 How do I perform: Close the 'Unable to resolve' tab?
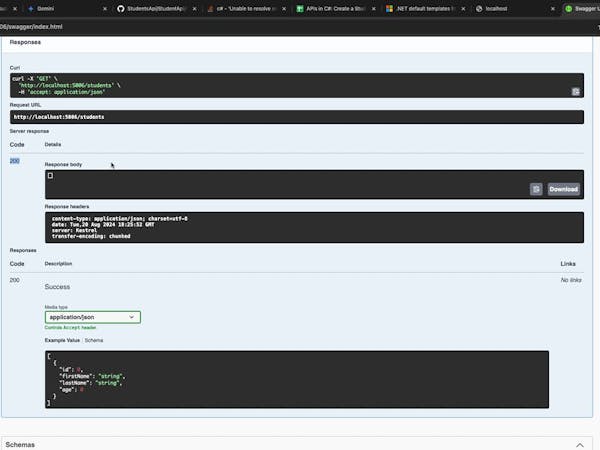coord(284,8)
